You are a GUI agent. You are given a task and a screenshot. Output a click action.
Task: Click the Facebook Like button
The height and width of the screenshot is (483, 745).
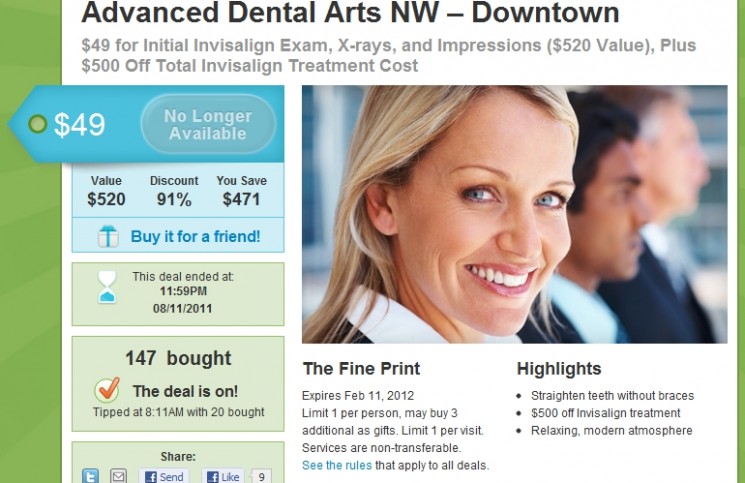tap(223, 476)
